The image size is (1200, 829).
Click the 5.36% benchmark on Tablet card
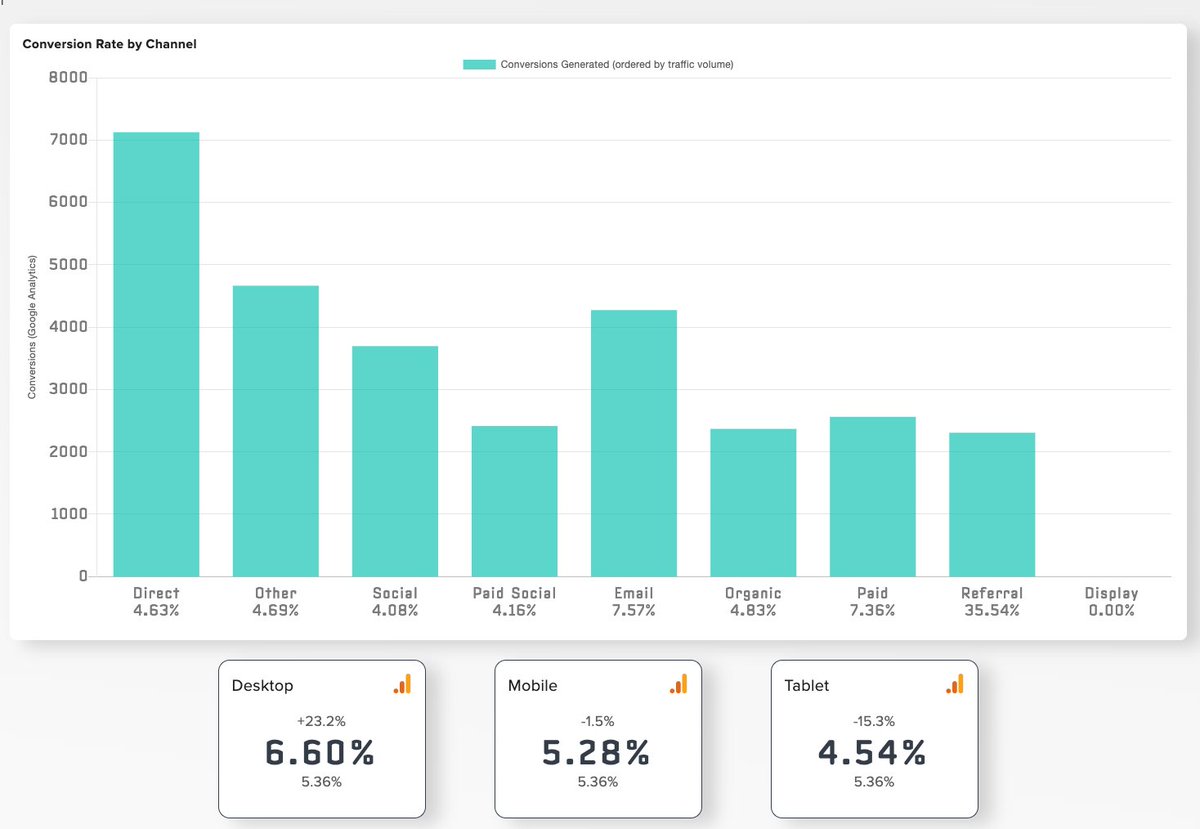(874, 781)
